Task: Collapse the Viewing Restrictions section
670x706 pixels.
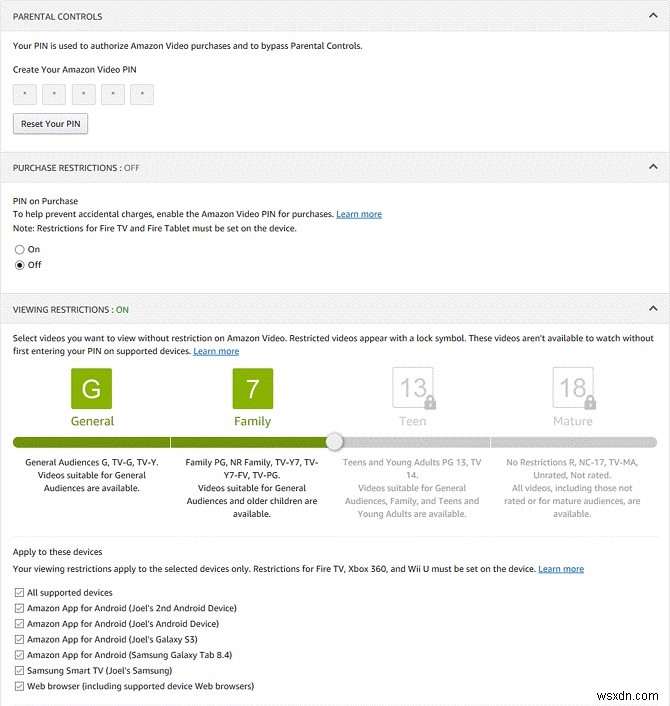Action: (653, 309)
